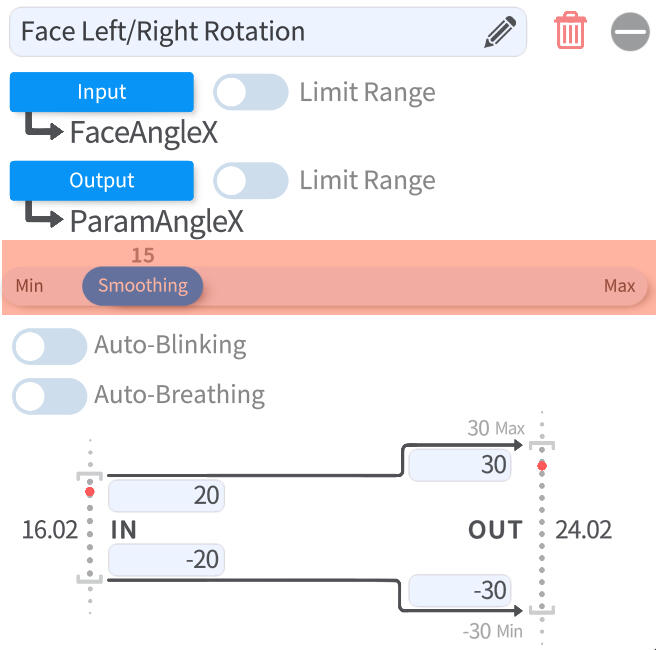Collapse parameter with gray minus icon

(x=630, y=32)
